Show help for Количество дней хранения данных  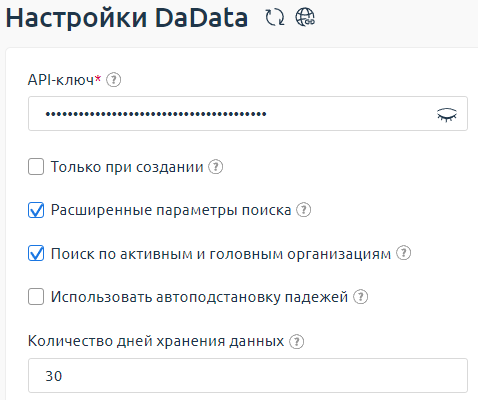296,342
